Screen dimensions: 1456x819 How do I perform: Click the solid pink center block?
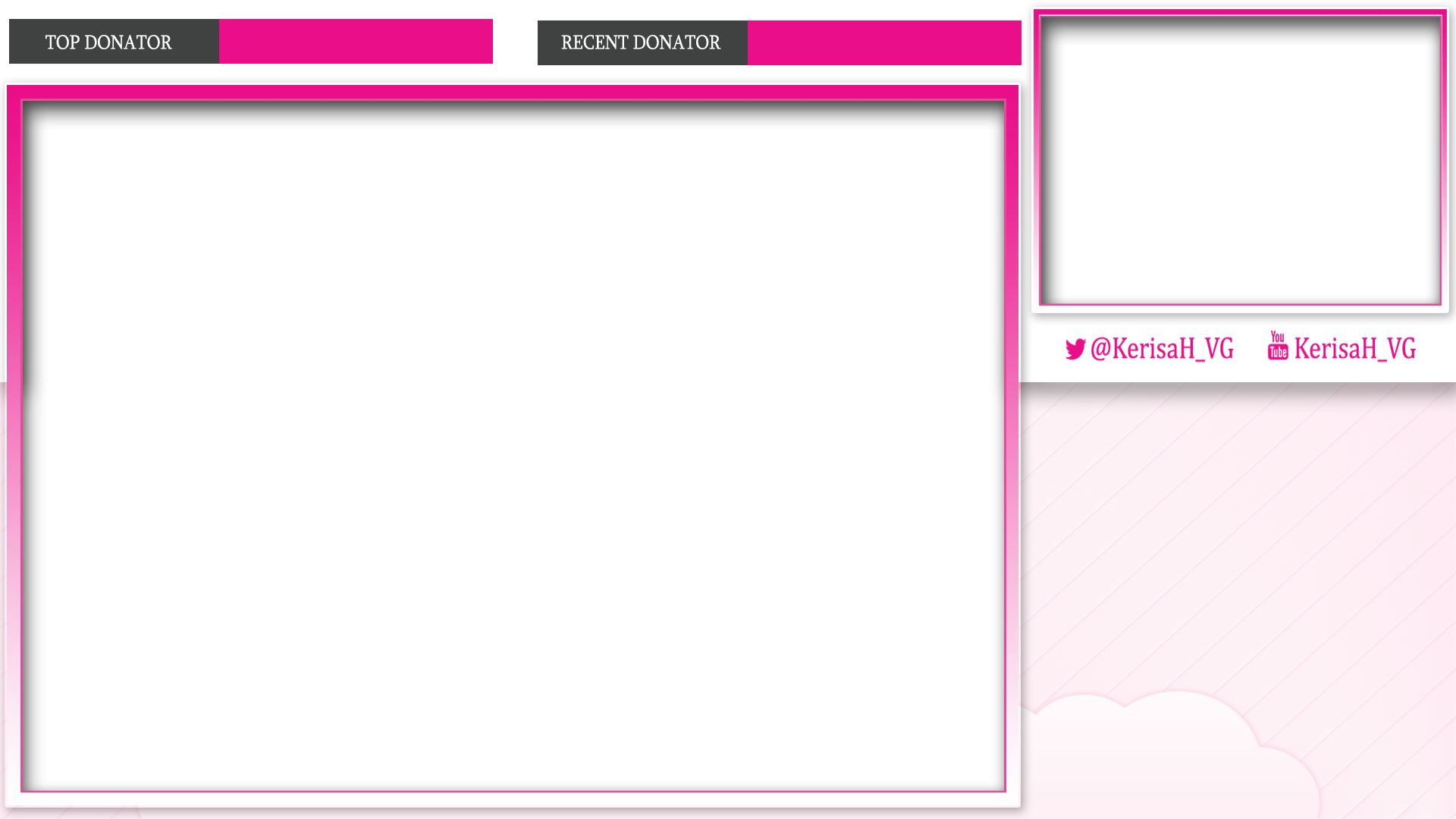(564, 490)
